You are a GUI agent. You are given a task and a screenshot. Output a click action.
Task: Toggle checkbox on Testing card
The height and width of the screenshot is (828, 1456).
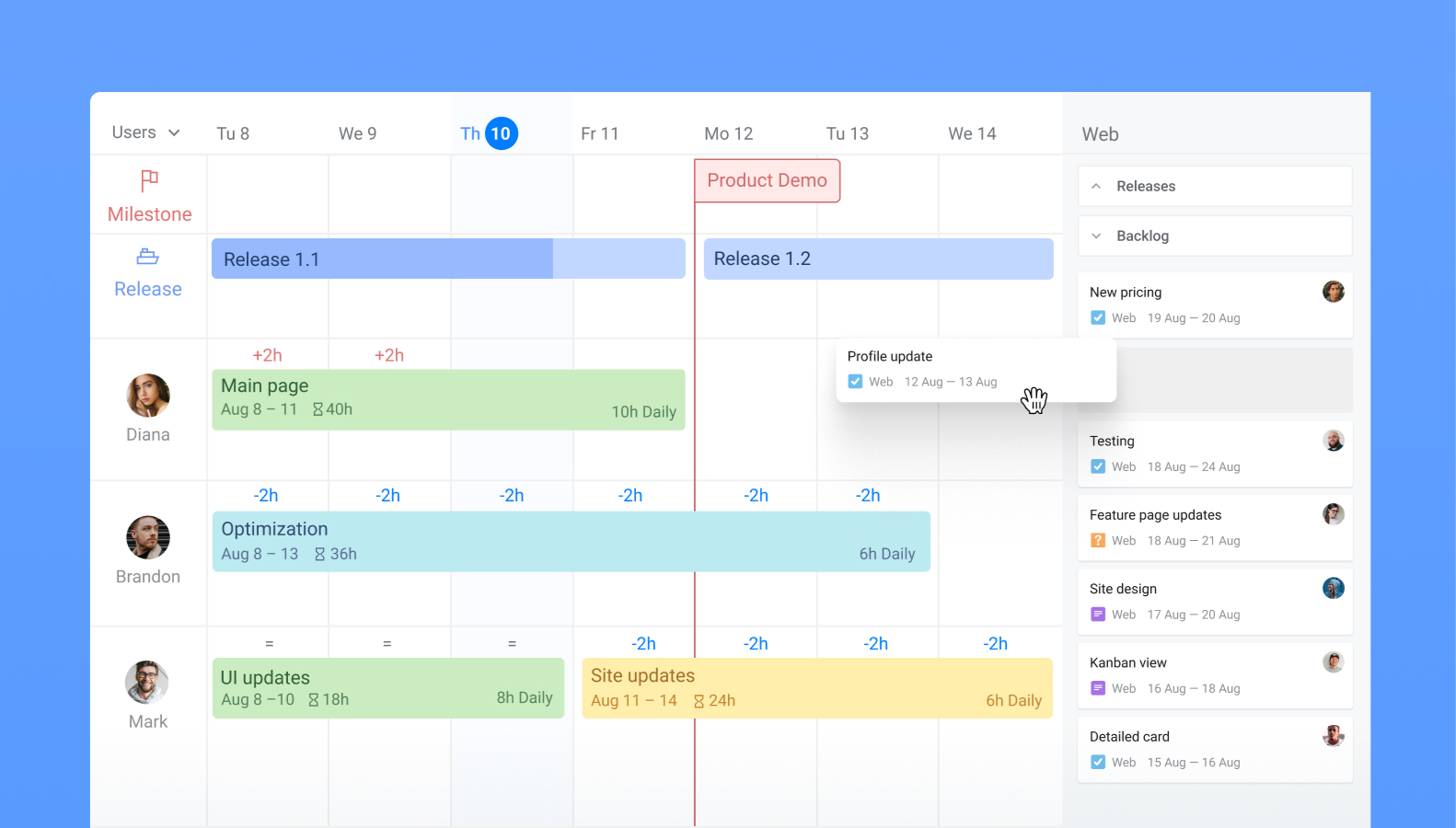click(1098, 467)
